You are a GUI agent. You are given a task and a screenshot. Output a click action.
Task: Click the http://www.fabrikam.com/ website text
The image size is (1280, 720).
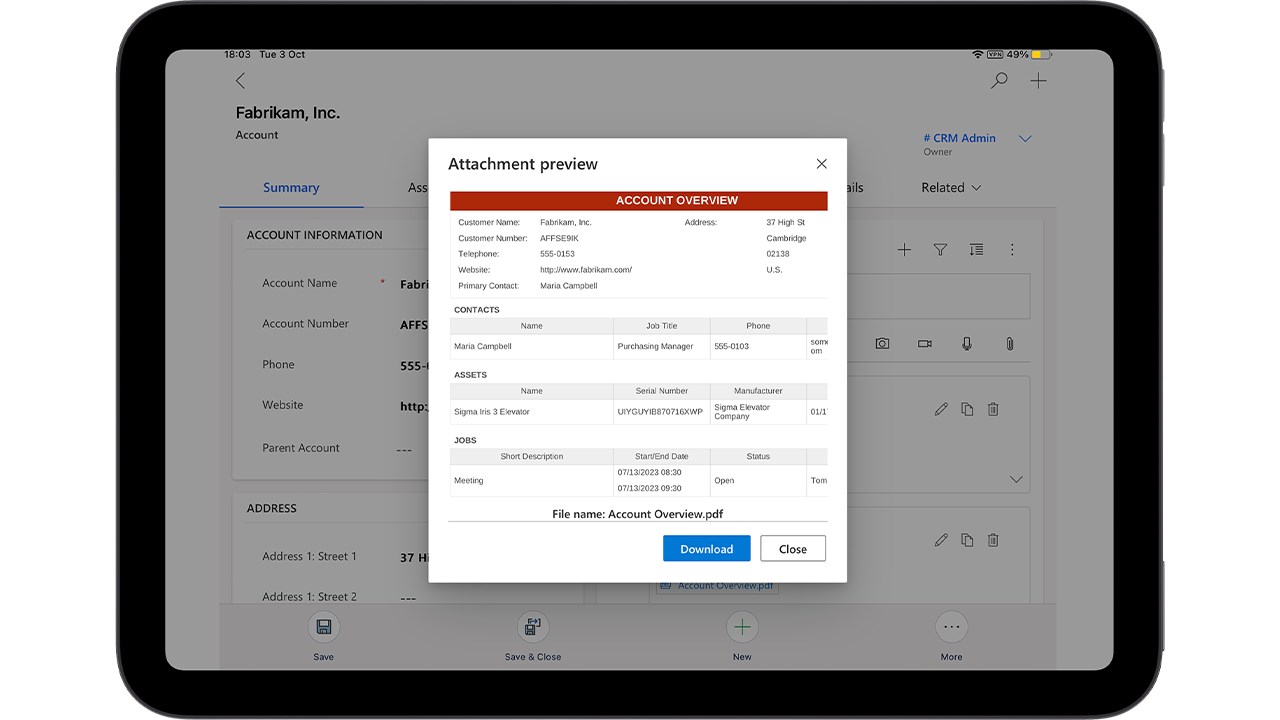(x=586, y=270)
